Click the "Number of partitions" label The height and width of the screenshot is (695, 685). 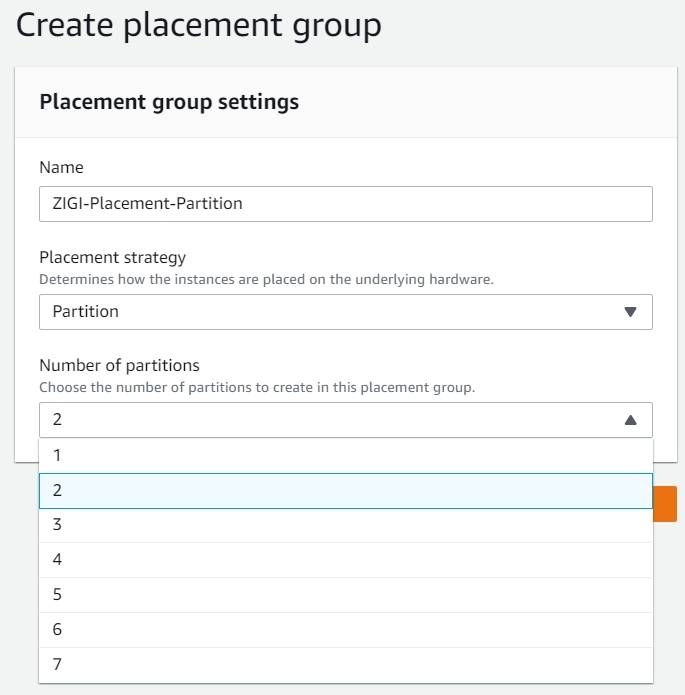point(119,365)
